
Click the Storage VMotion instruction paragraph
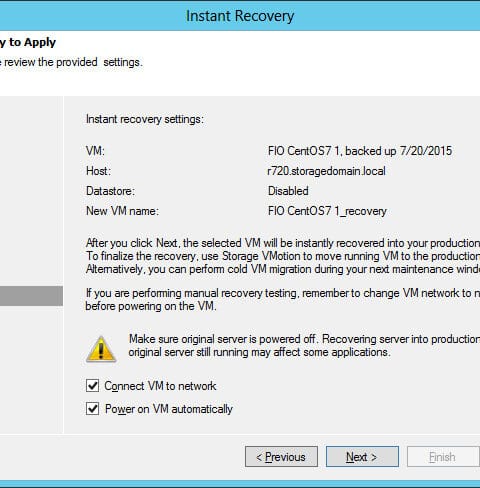click(x=283, y=256)
